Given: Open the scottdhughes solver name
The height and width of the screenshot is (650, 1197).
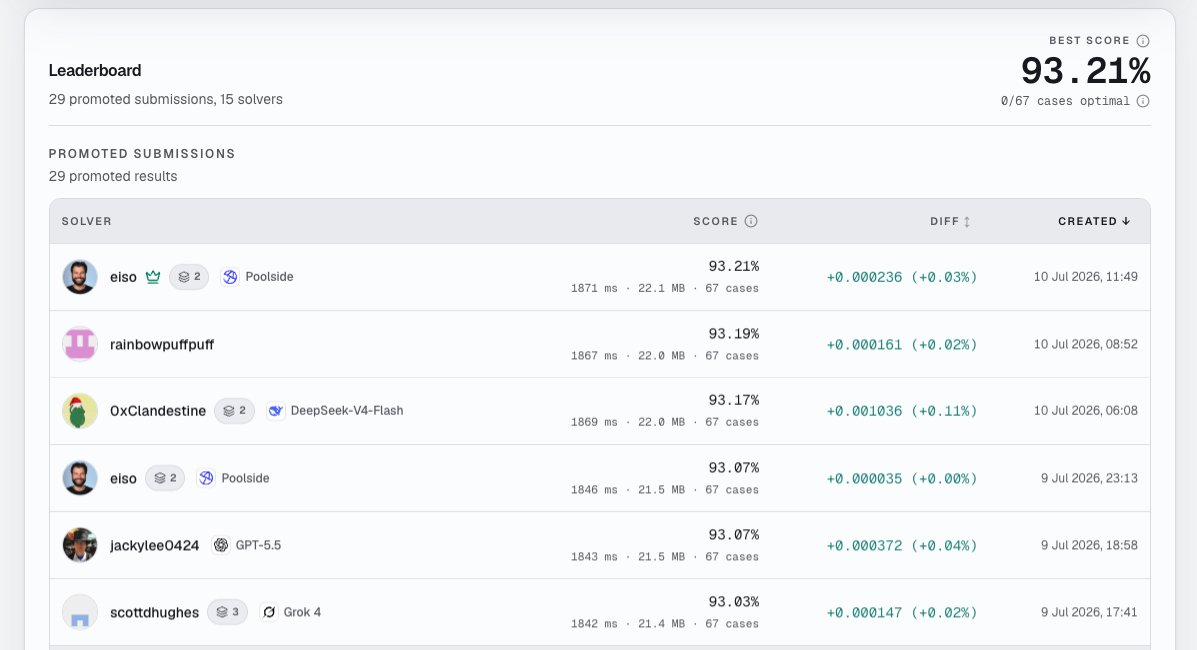Looking at the screenshot, I should point(154,613).
